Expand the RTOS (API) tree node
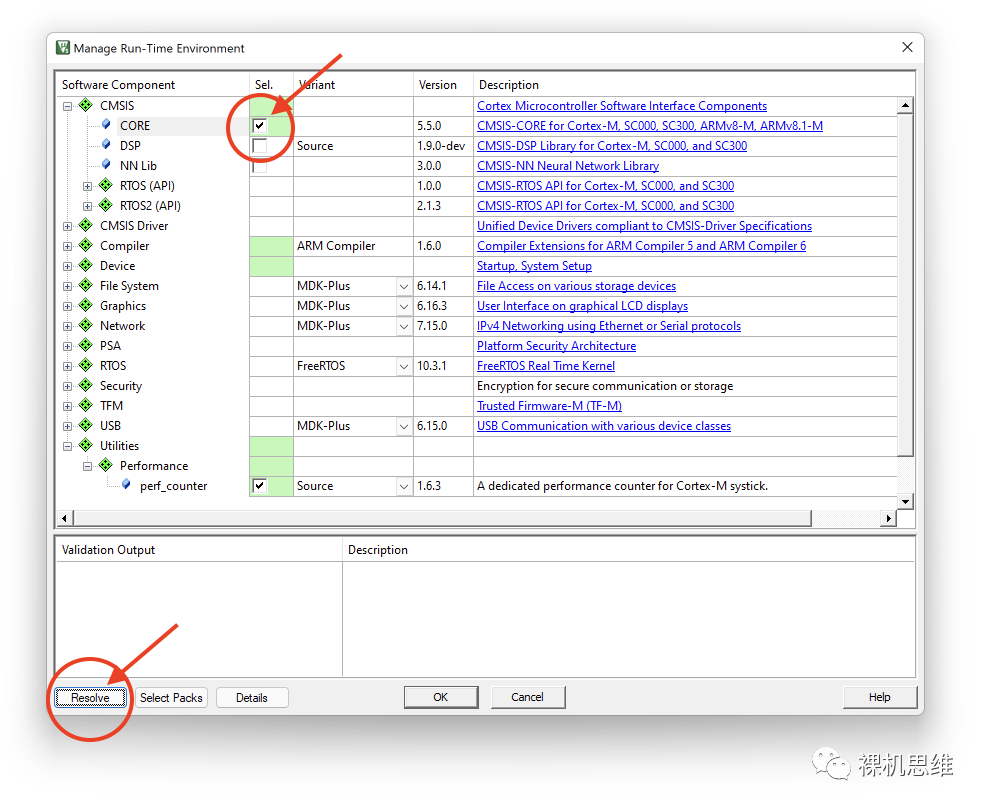The image size is (985, 808). [x=87, y=186]
